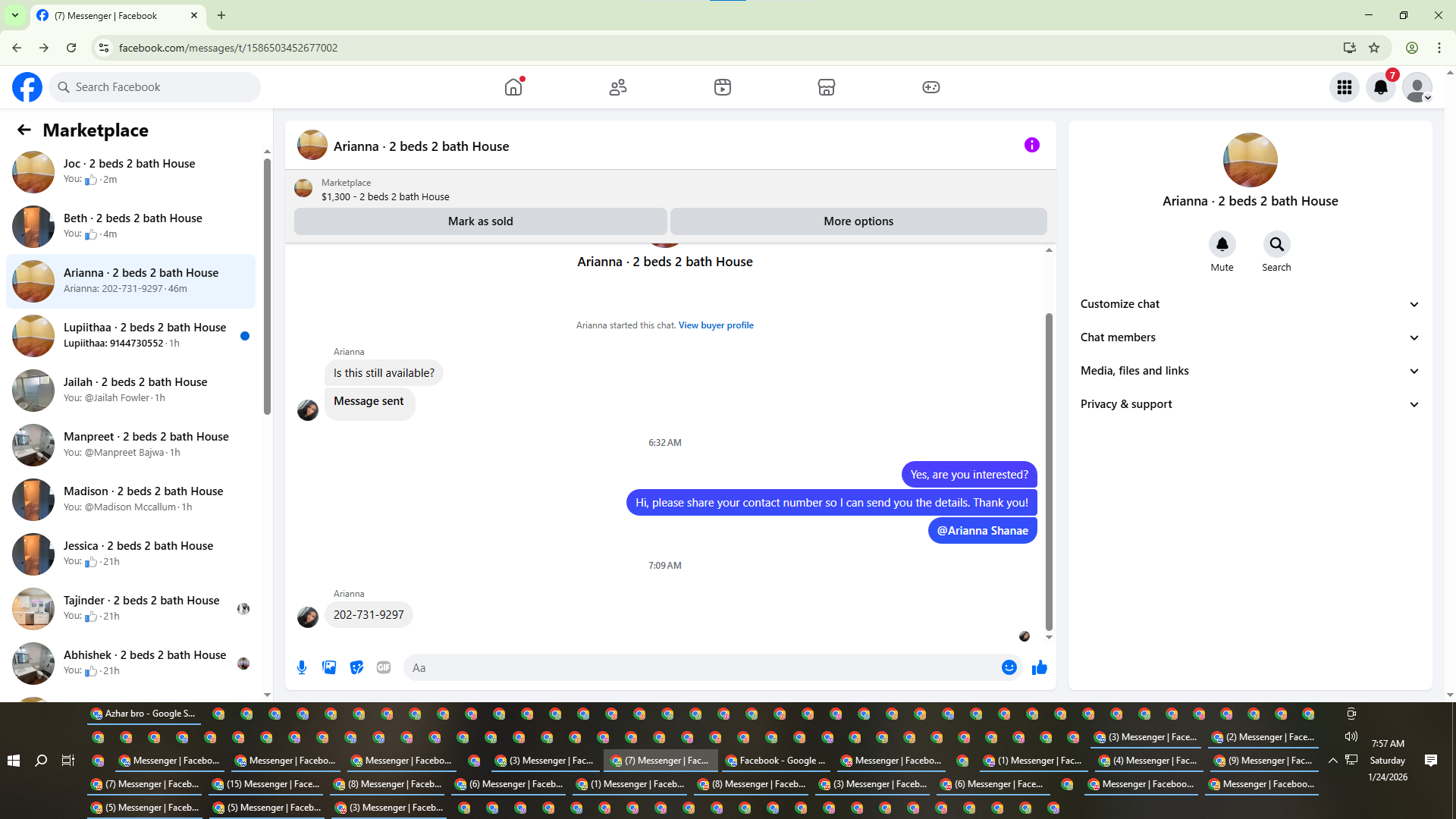Open the Facebook Home tab
The image size is (1456, 819).
pyautogui.click(x=513, y=87)
